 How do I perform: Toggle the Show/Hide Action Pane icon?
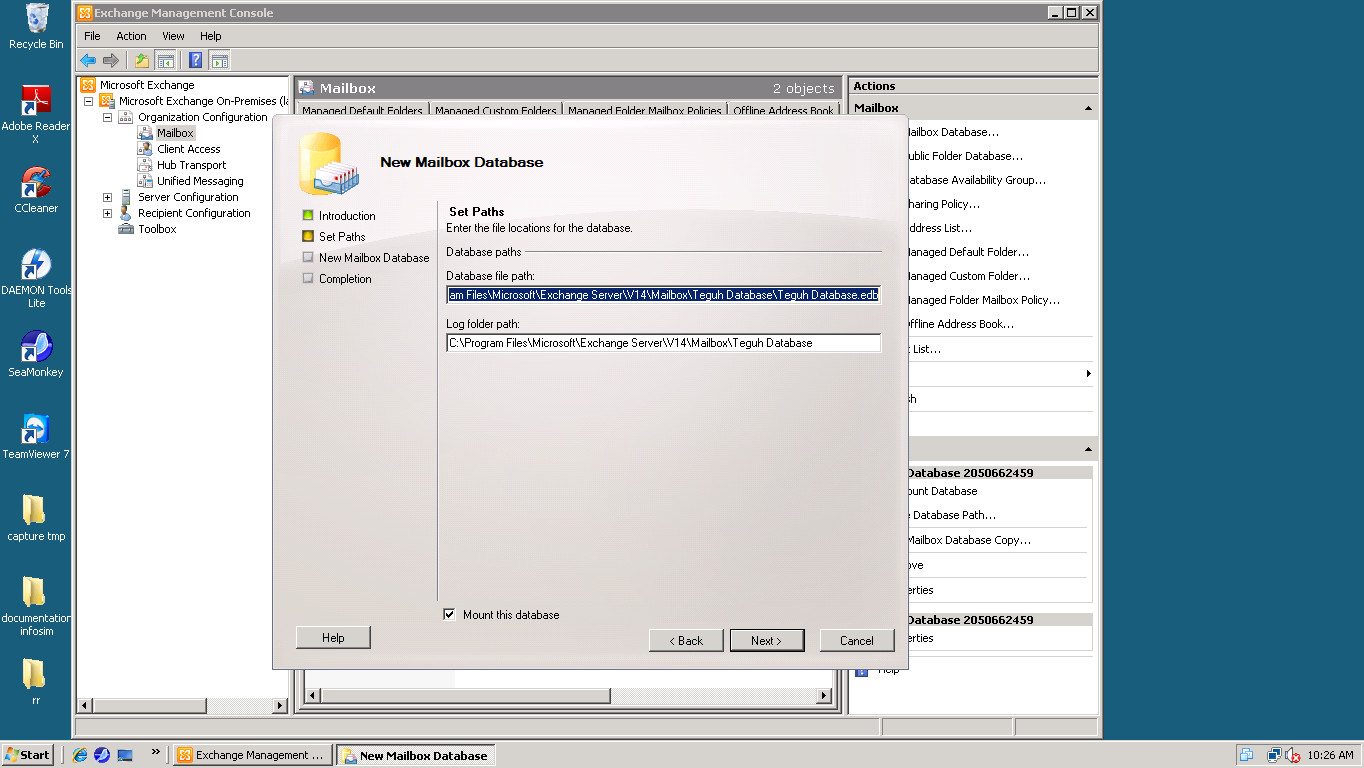[x=219, y=60]
